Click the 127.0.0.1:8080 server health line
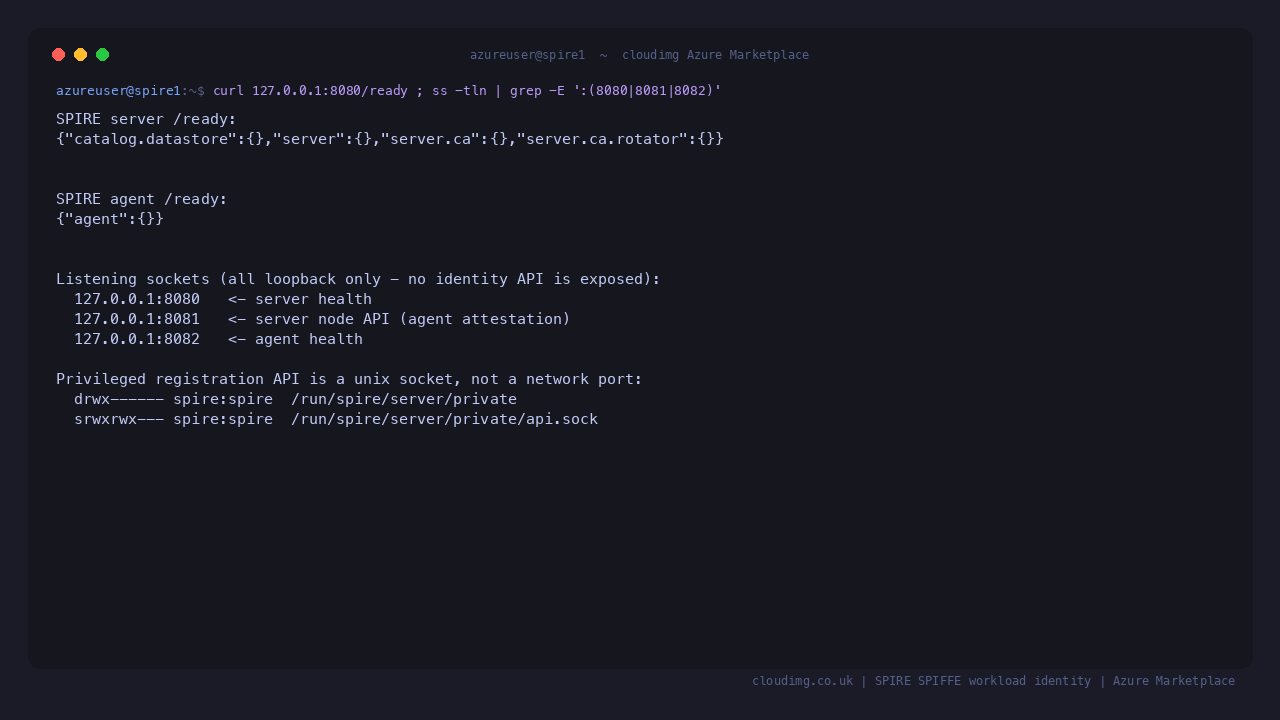Screen dimensions: 1280x720 click(x=223, y=299)
